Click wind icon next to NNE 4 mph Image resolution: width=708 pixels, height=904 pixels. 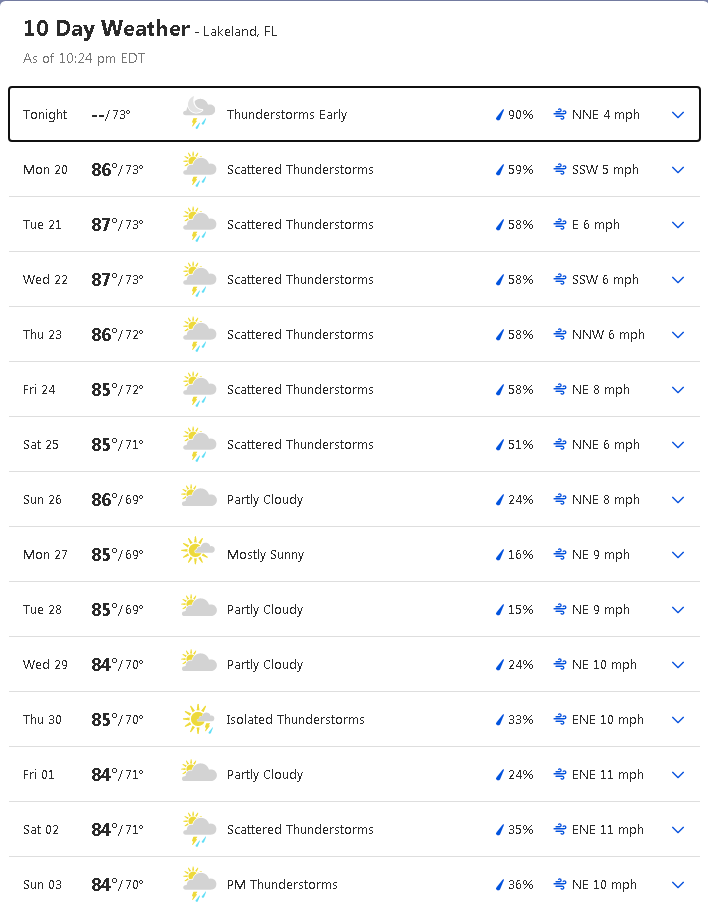pyautogui.click(x=560, y=115)
